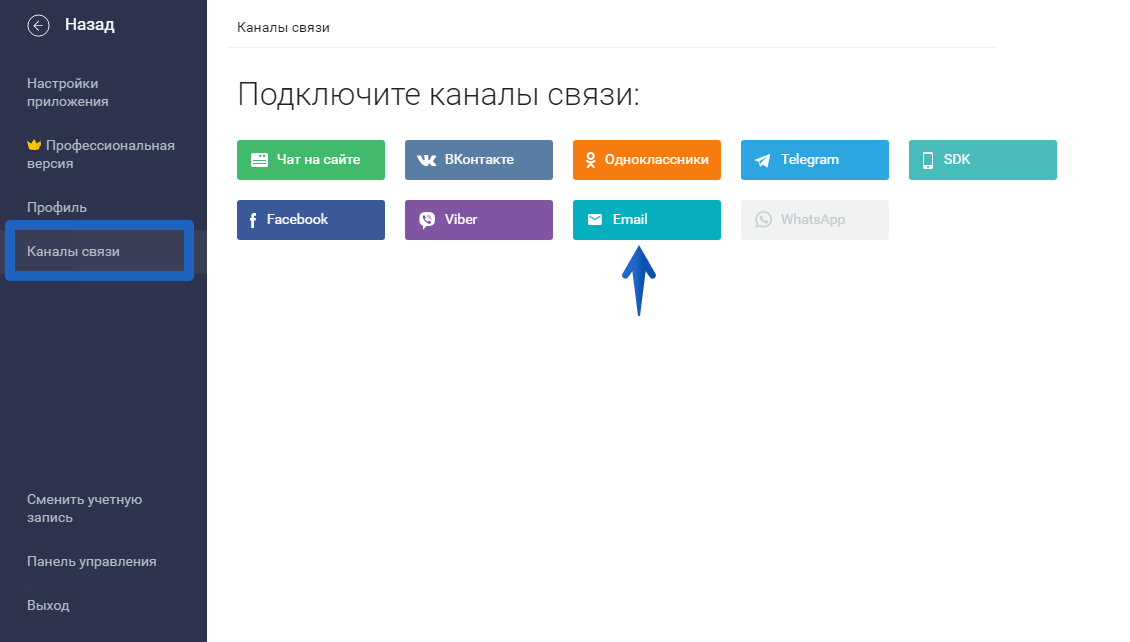Click the chat window icon on green button
The image size is (1130, 642).
coord(259,160)
